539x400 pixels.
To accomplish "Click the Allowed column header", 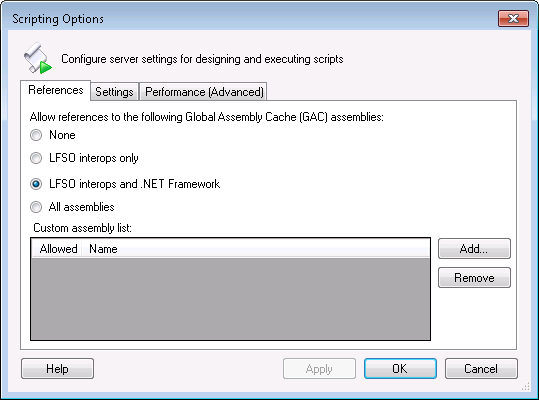I will click(x=57, y=249).
